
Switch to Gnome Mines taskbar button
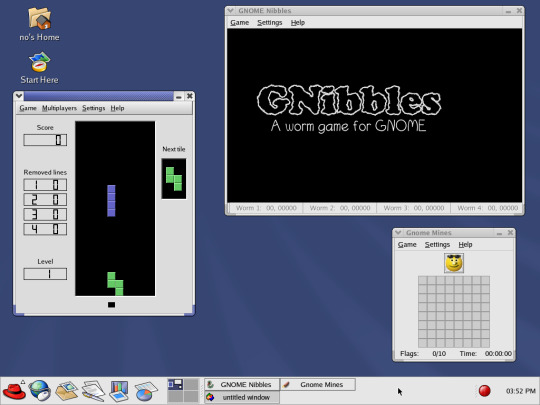point(318,384)
